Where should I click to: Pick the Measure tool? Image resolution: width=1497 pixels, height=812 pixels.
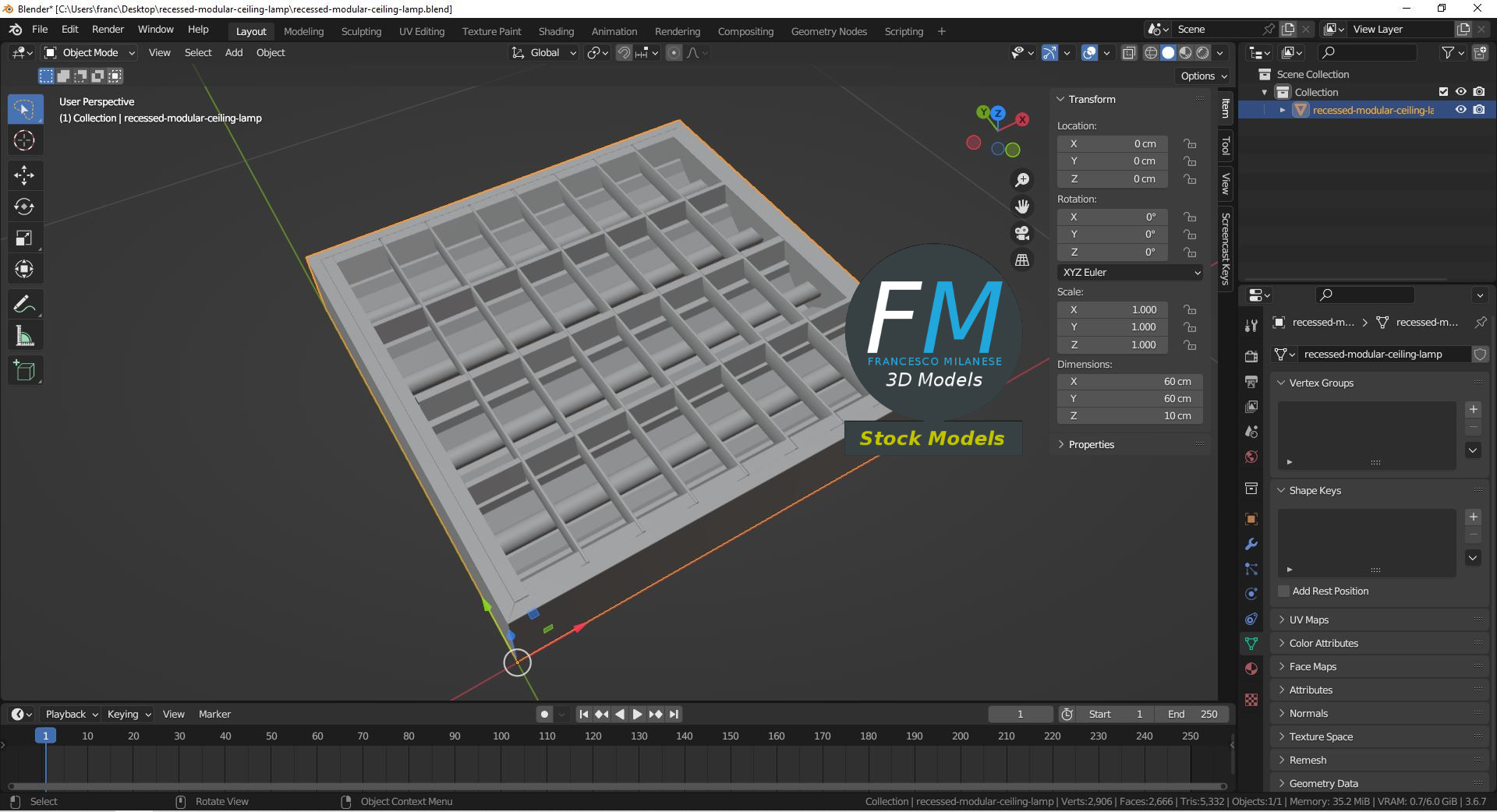coord(24,337)
